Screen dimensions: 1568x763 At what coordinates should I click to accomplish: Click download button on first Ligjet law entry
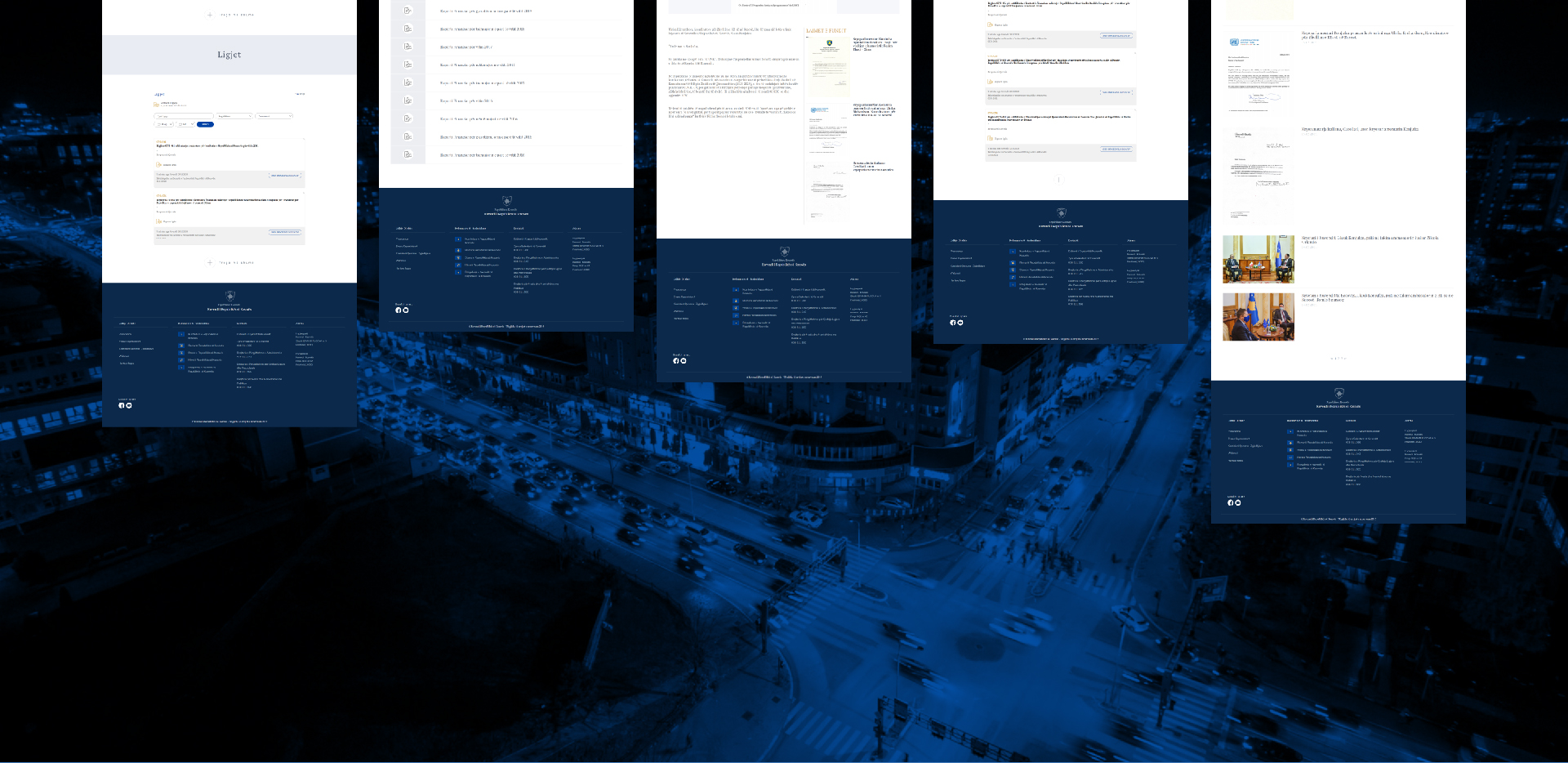click(285, 175)
